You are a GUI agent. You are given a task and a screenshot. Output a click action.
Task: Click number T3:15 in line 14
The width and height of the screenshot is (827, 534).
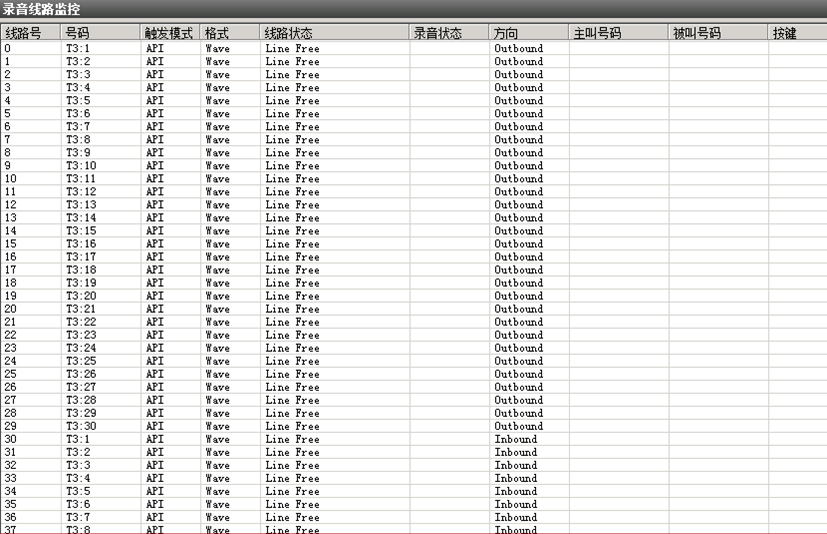point(81,231)
